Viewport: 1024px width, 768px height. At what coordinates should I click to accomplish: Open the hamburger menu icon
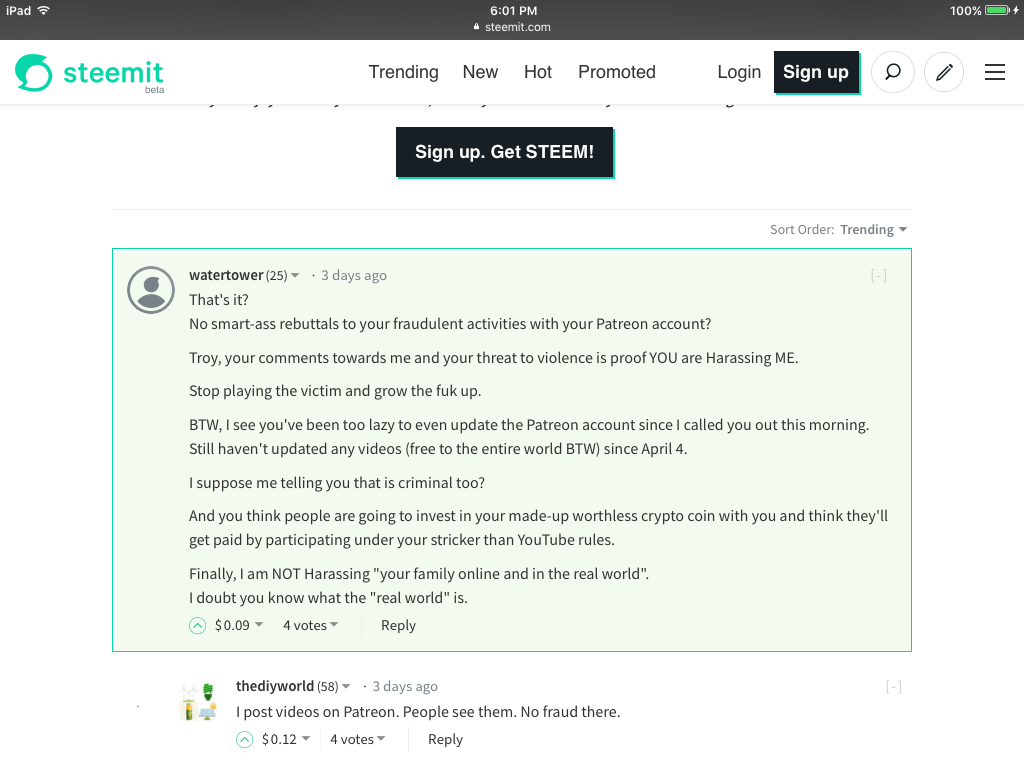995,72
